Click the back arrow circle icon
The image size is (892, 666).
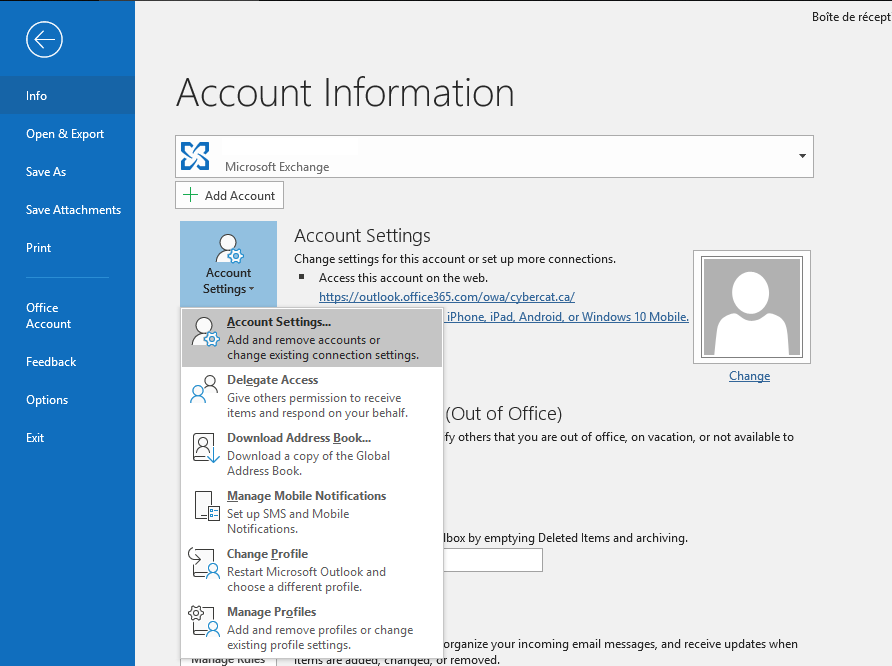(45, 40)
